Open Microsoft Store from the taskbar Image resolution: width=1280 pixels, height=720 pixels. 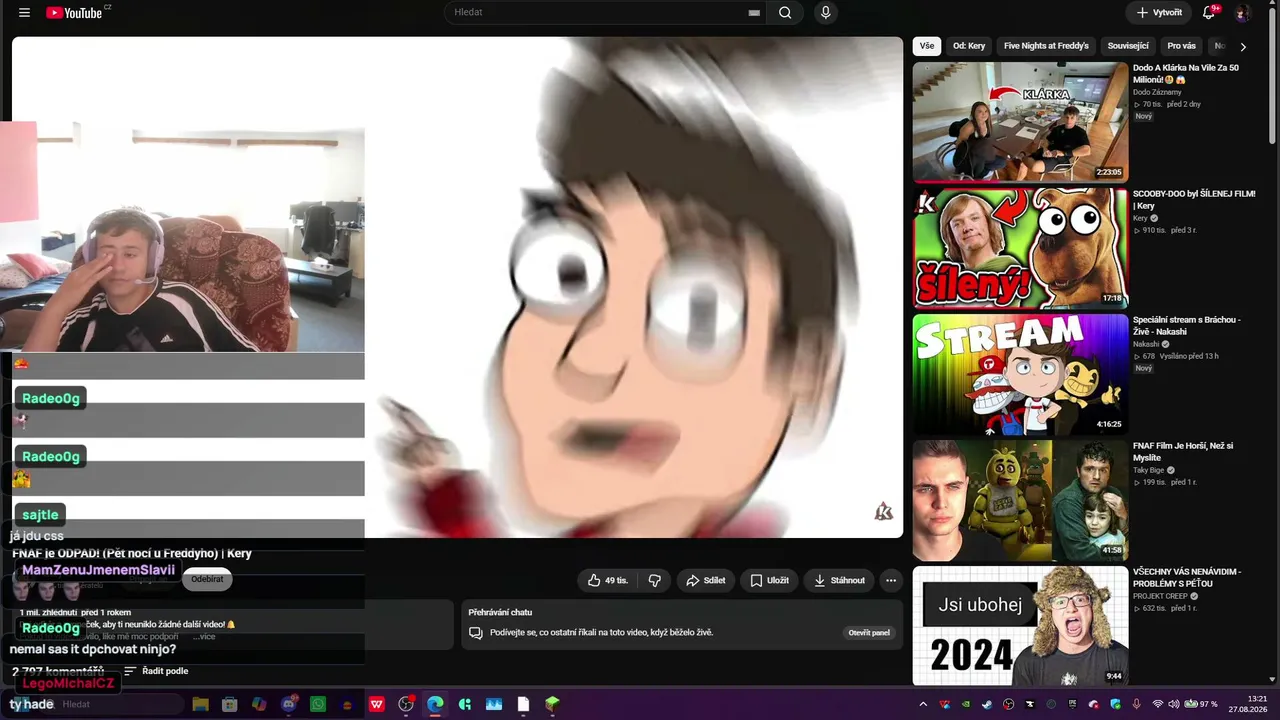coord(229,704)
